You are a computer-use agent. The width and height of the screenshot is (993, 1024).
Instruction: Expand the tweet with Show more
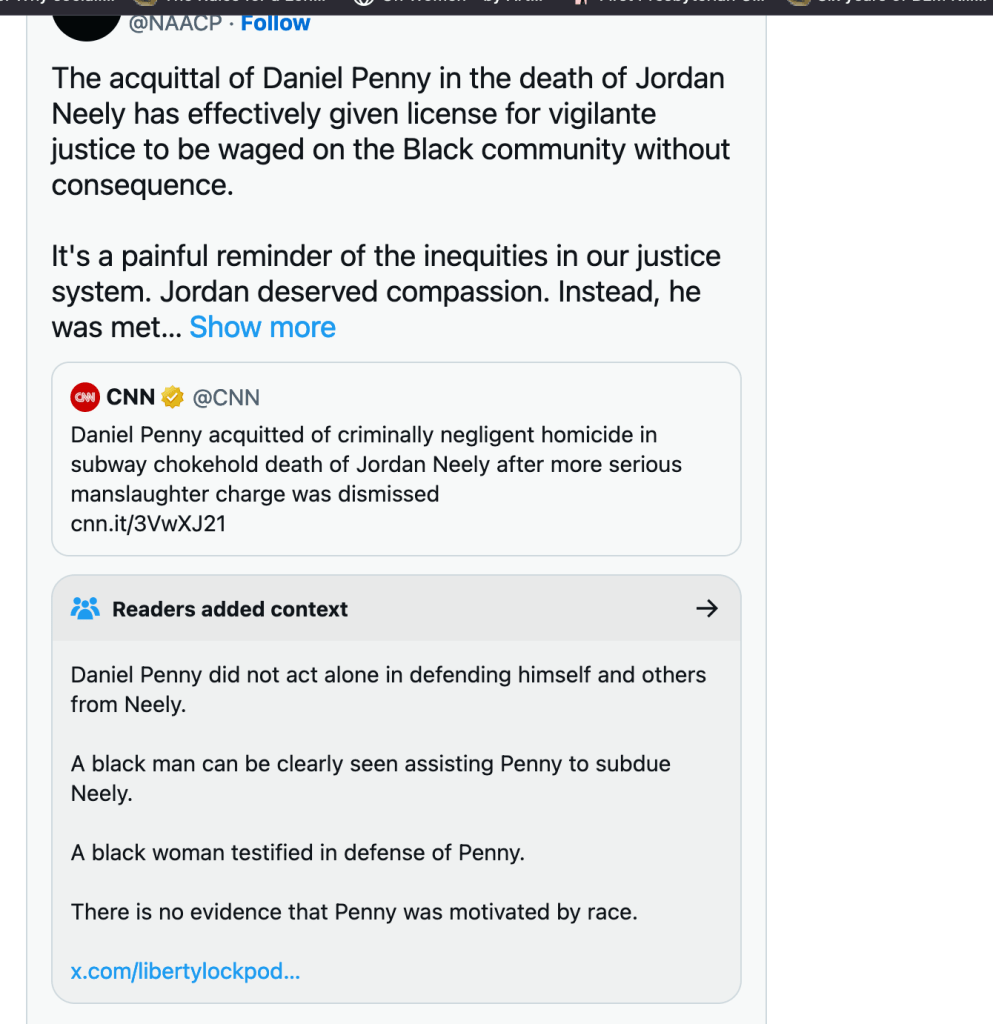[x=262, y=327]
